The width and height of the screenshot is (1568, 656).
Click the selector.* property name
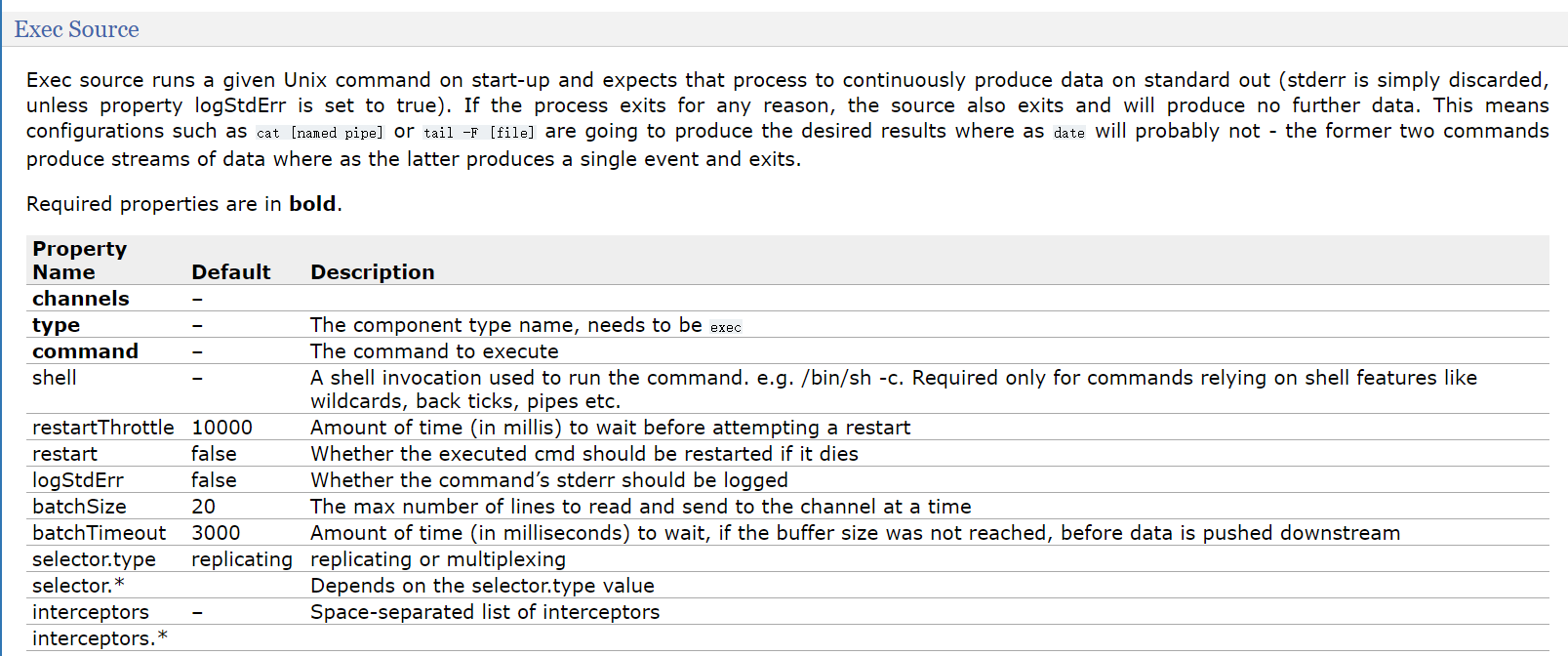pyautogui.click(x=78, y=586)
